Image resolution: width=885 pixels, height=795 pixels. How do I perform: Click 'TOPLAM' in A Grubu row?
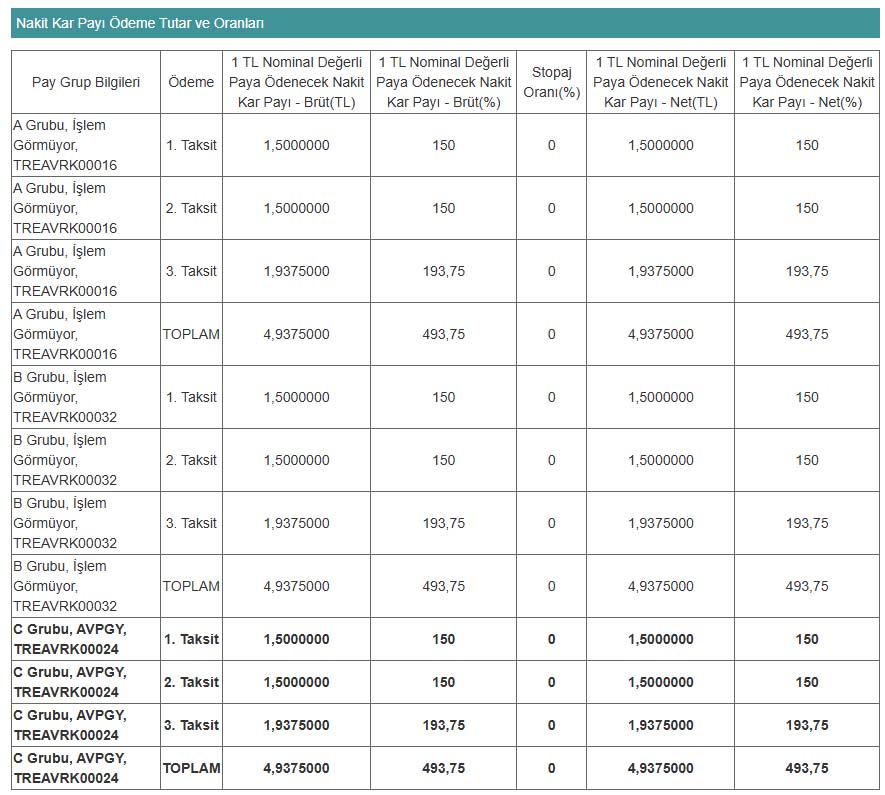[x=191, y=335]
